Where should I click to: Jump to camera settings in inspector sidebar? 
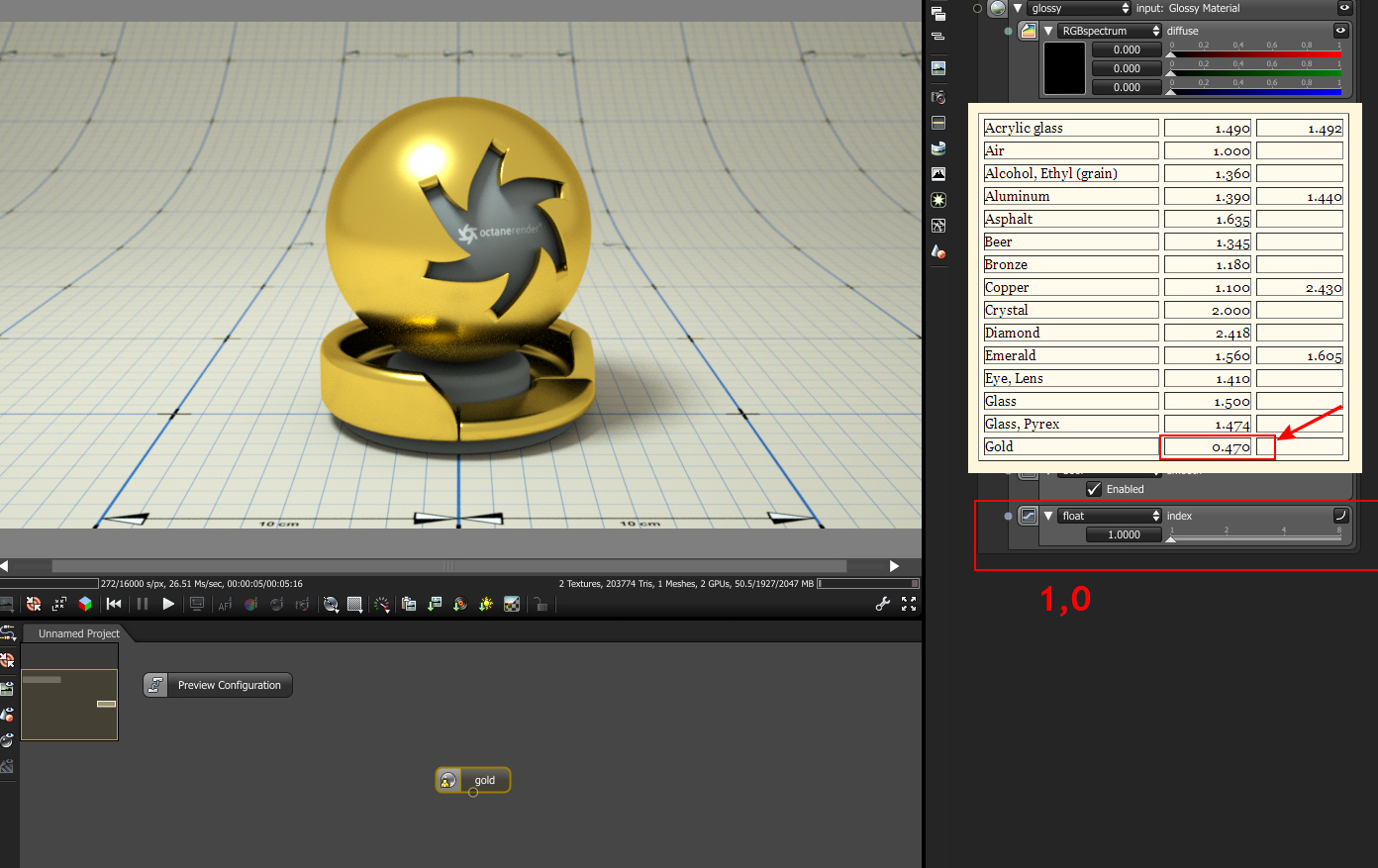(x=938, y=97)
